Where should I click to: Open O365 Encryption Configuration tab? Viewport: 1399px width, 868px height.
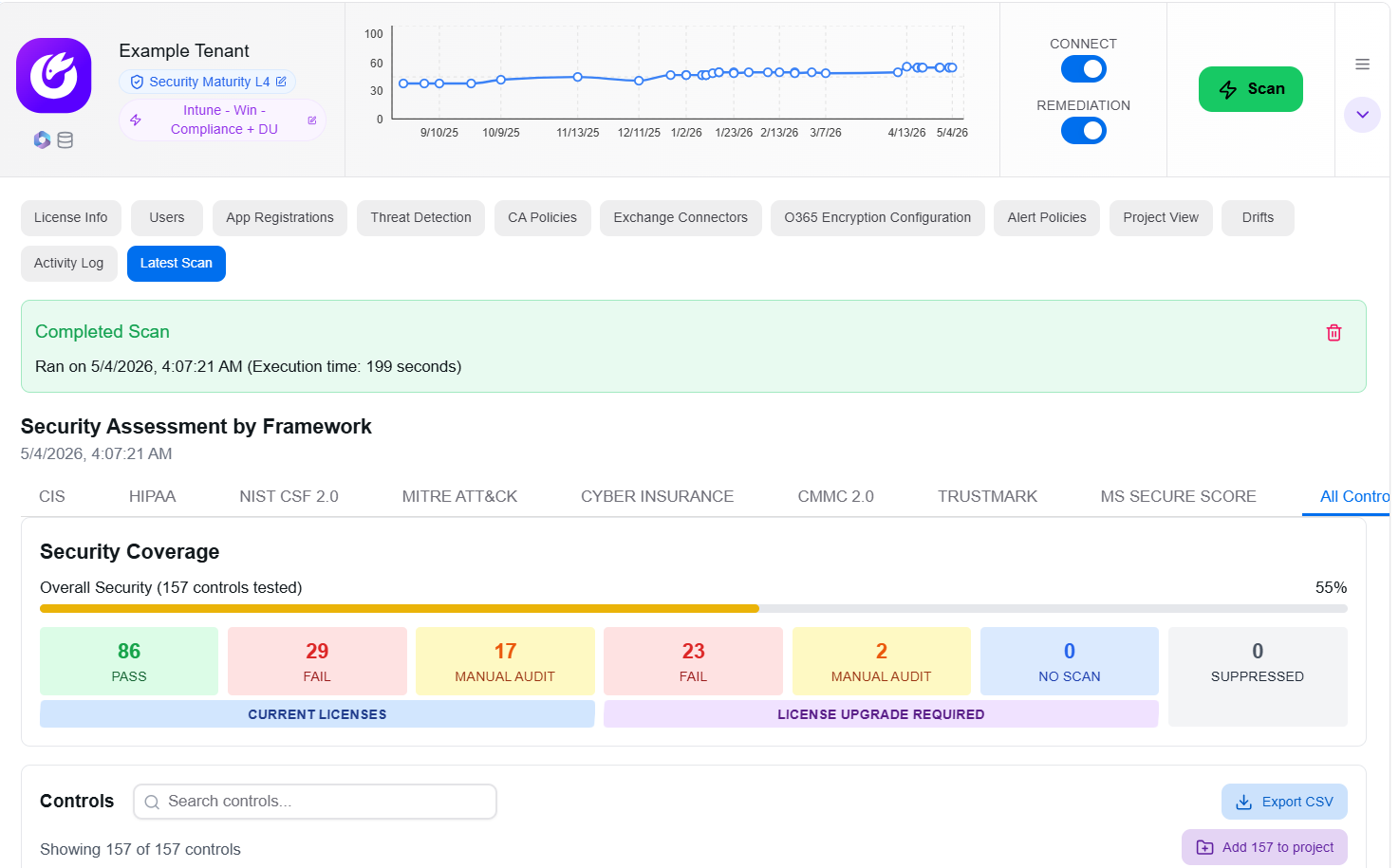click(878, 218)
